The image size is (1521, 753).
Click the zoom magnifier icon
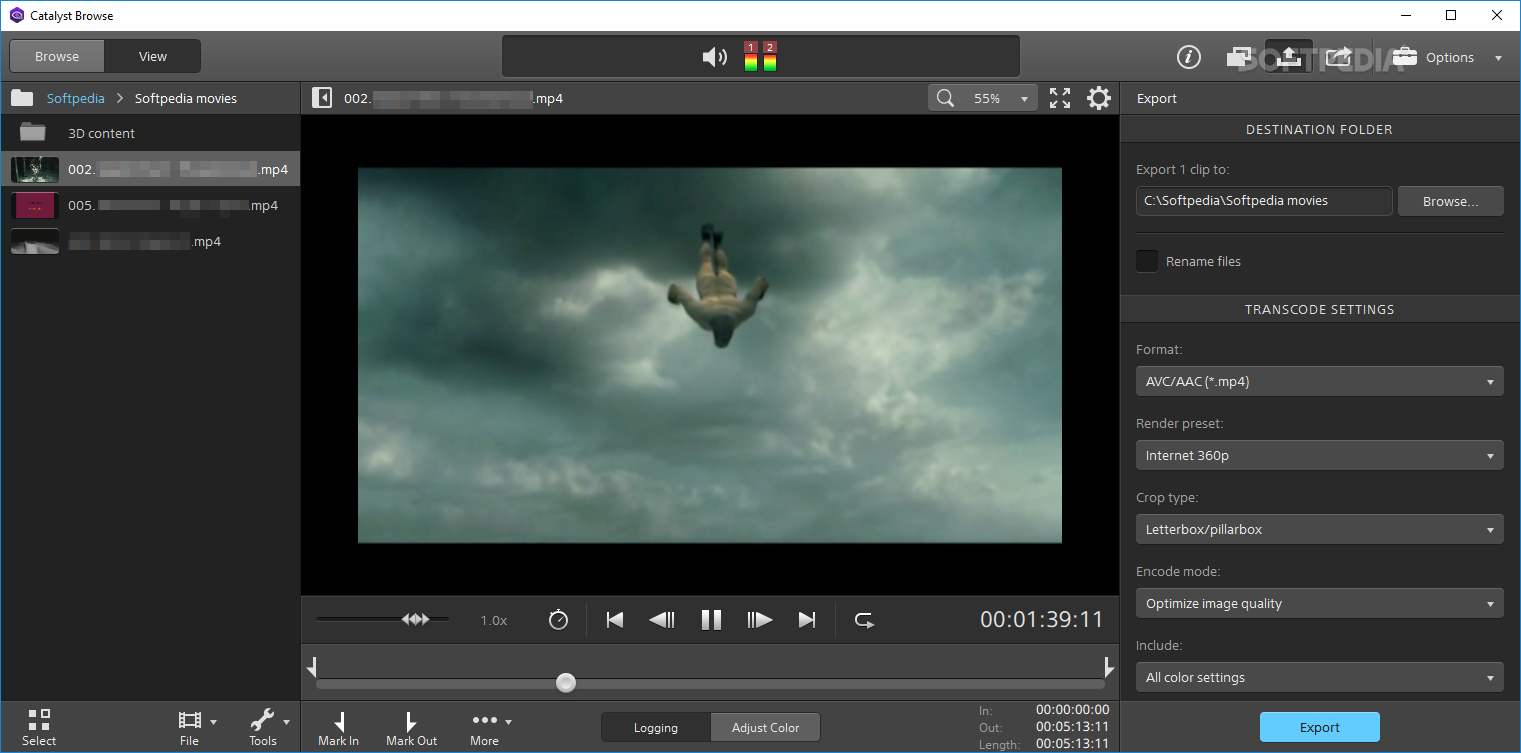944,98
